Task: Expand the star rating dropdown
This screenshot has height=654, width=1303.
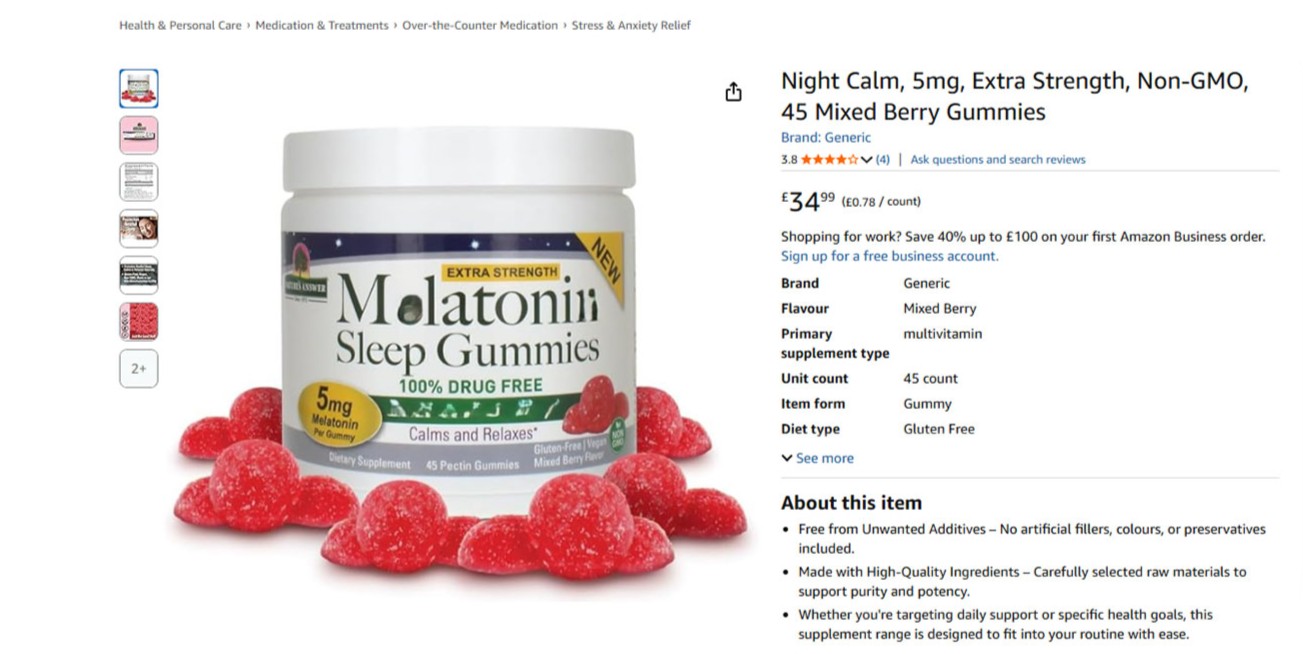Action: click(x=867, y=158)
